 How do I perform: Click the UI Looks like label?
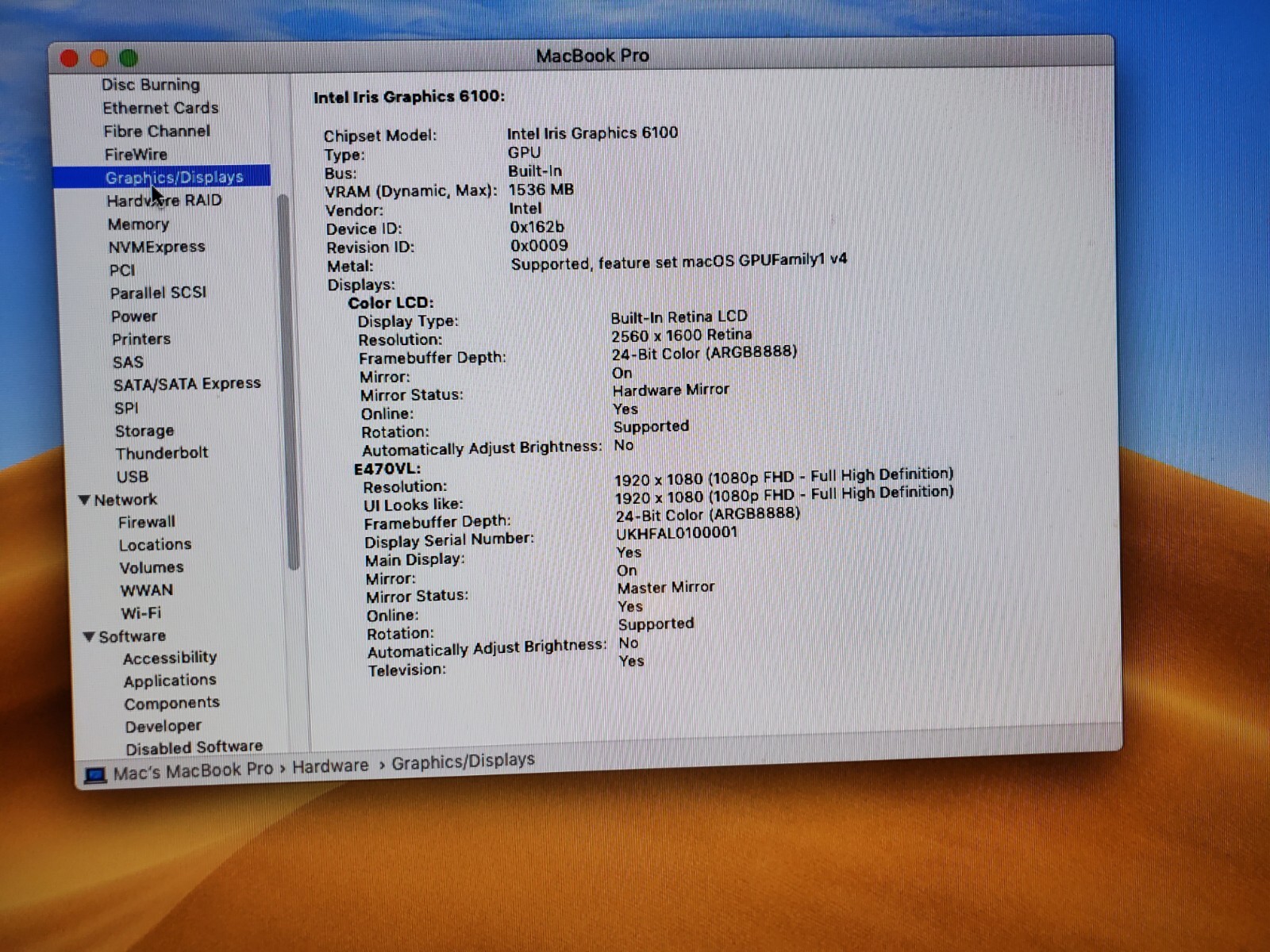coord(414,505)
